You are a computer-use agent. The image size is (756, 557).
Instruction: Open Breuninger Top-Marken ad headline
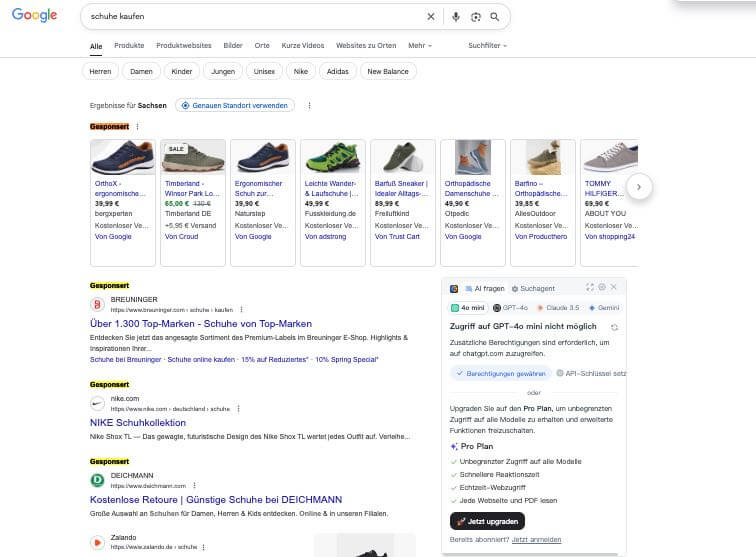point(201,324)
